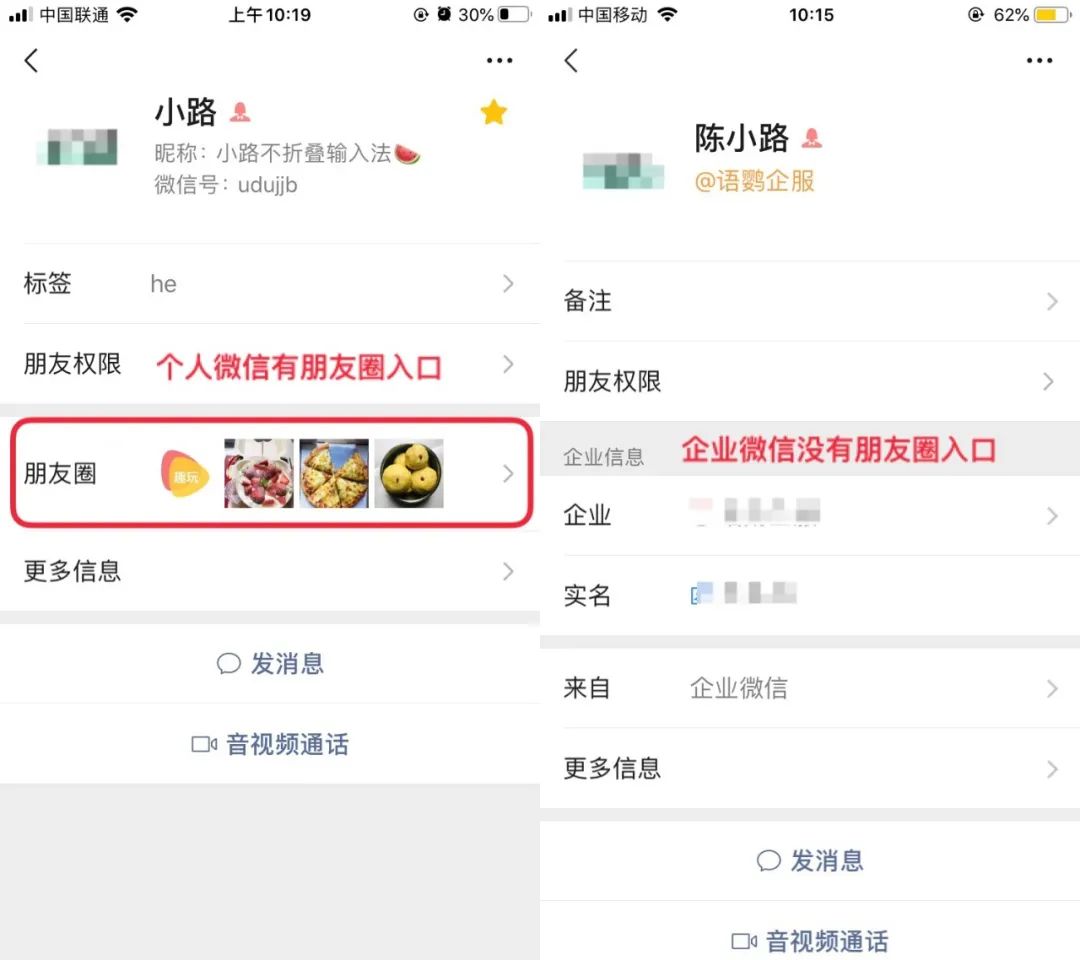Tap back arrow on 陈小路 profile
This screenshot has height=960, width=1080.
(x=571, y=61)
